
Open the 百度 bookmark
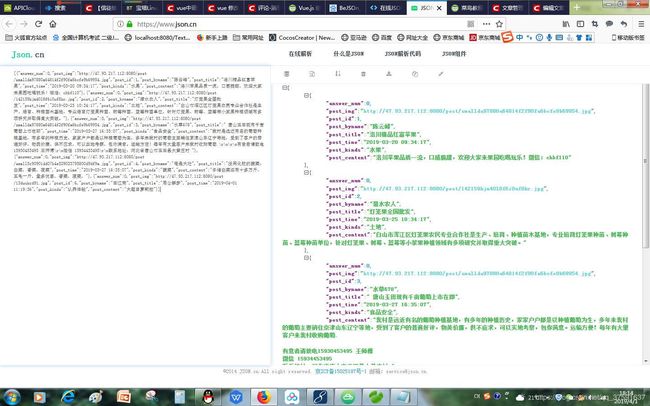click(382, 38)
